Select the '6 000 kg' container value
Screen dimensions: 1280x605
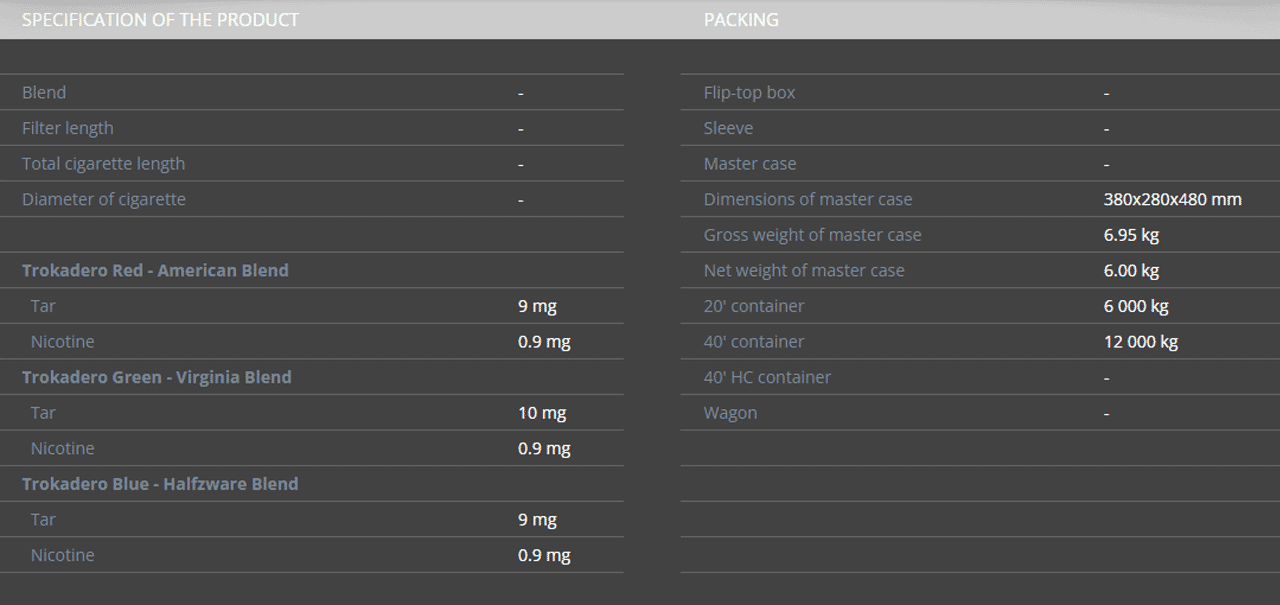point(1136,306)
